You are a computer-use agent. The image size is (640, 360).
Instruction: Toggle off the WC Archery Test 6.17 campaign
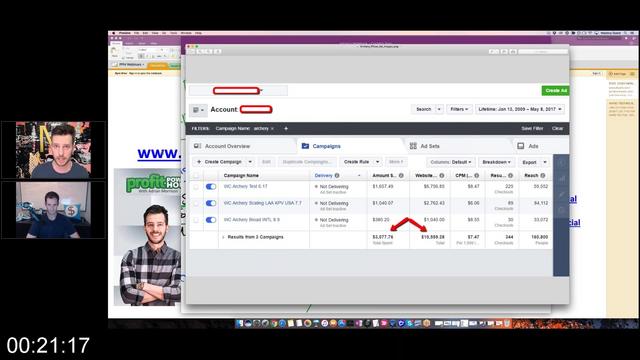[211, 187]
